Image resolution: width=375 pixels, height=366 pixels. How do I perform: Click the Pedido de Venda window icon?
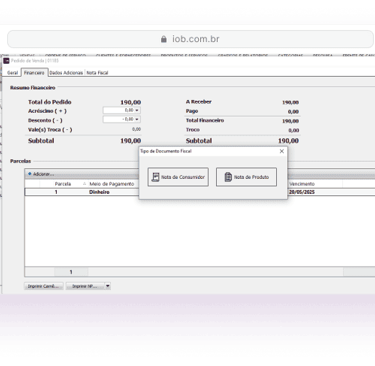[x=6, y=61]
